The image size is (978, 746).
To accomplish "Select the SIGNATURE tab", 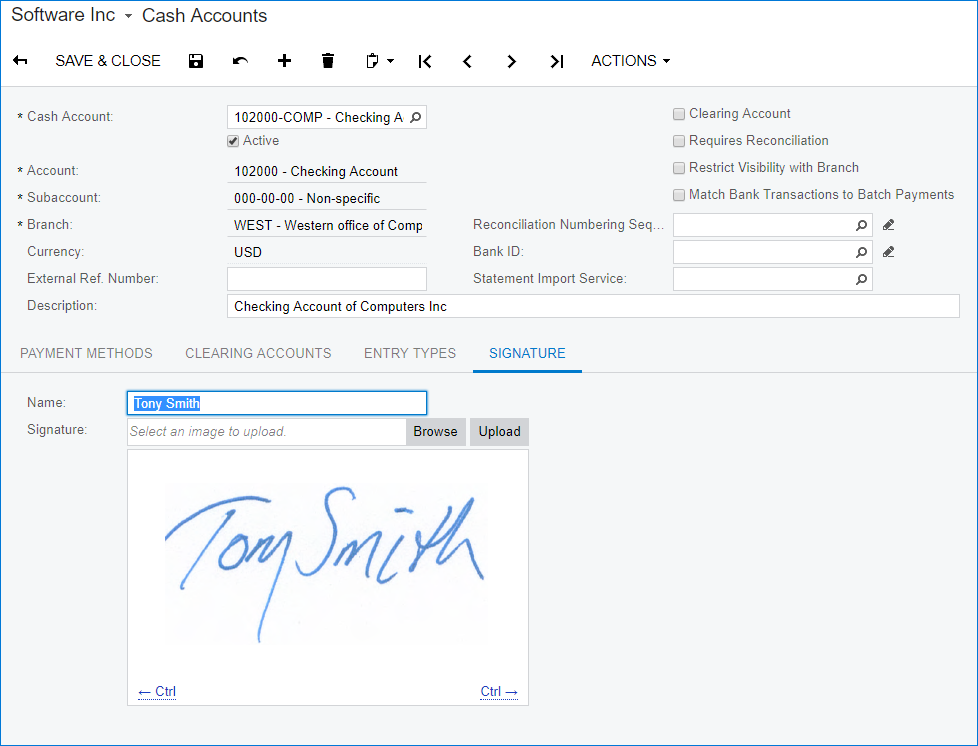I will [x=527, y=353].
